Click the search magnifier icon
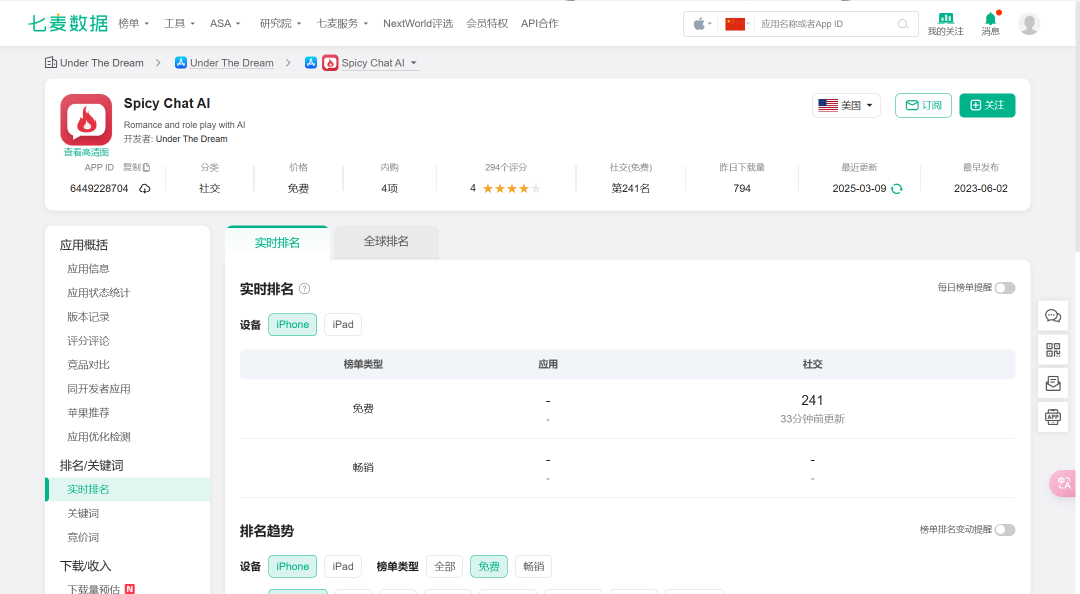Viewport: 1080px width, 594px height. click(903, 24)
